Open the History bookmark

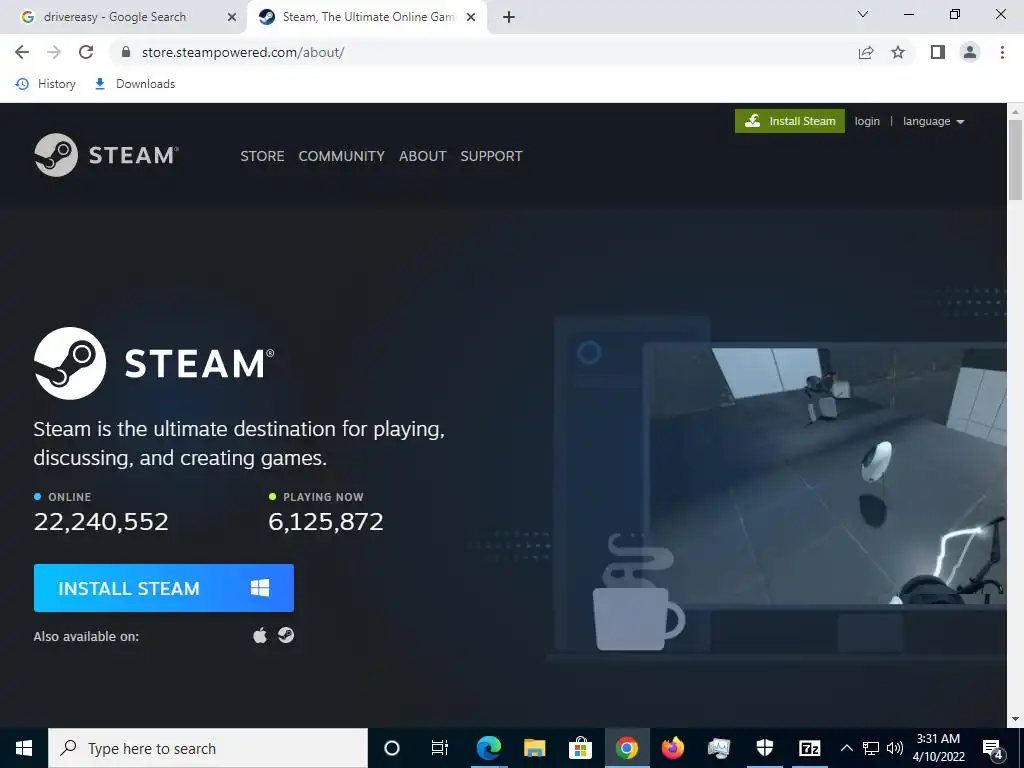(x=46, y=84)
